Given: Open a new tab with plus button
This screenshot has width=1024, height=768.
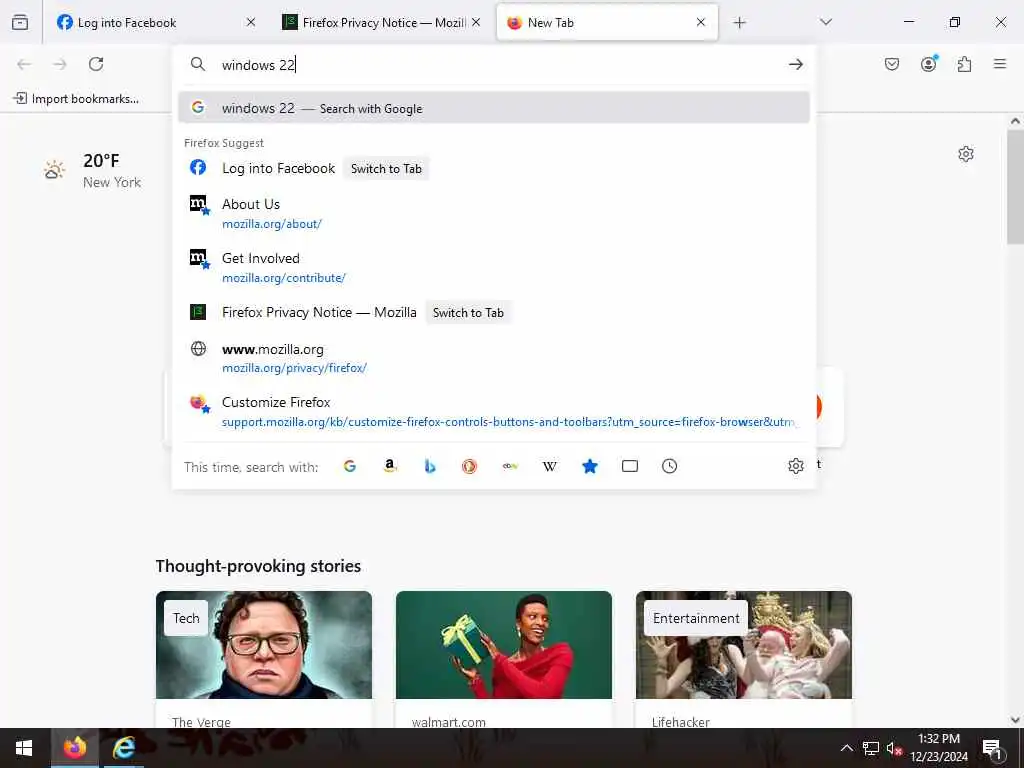Looking at the screenshot, I should (739, 23).
